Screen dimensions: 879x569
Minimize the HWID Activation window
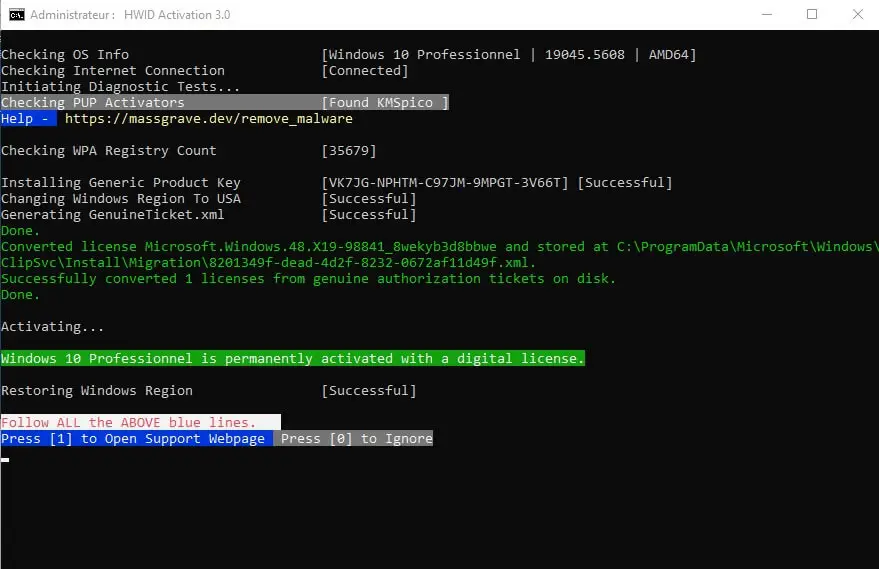coord(767,15)
